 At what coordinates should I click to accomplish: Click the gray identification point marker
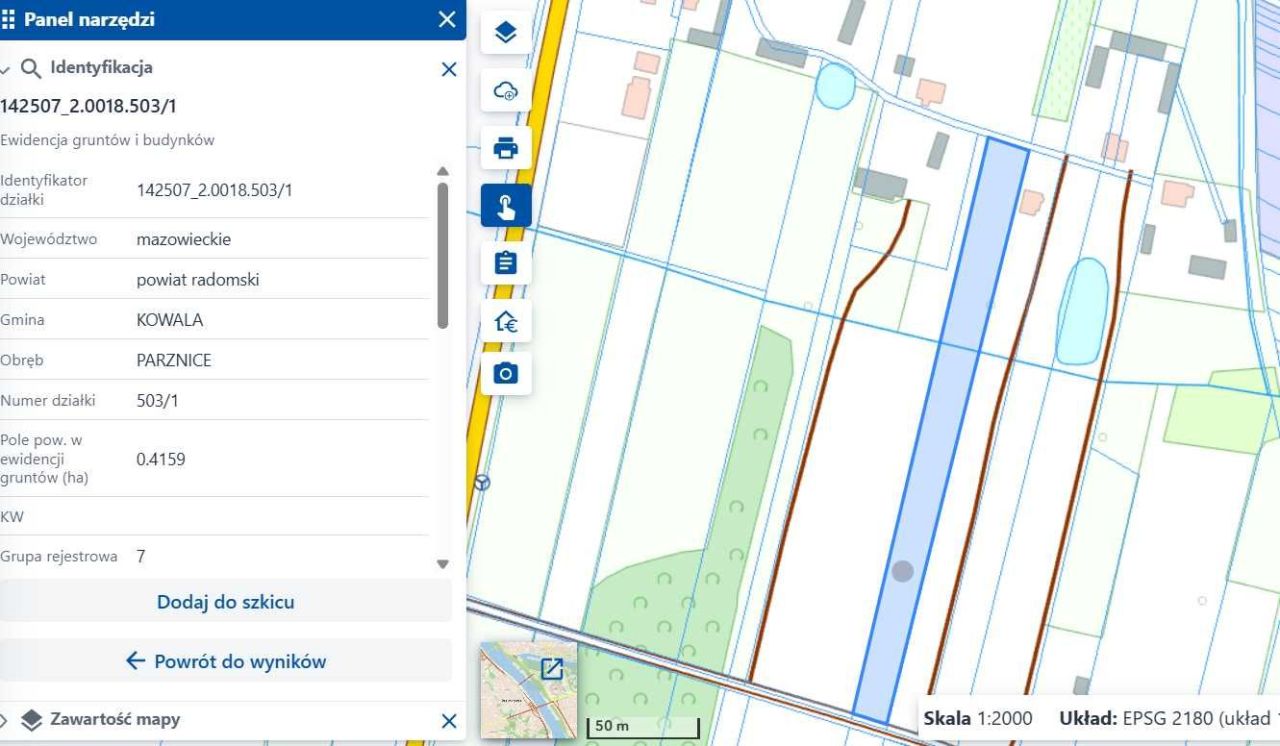click(x=903, y=571)
